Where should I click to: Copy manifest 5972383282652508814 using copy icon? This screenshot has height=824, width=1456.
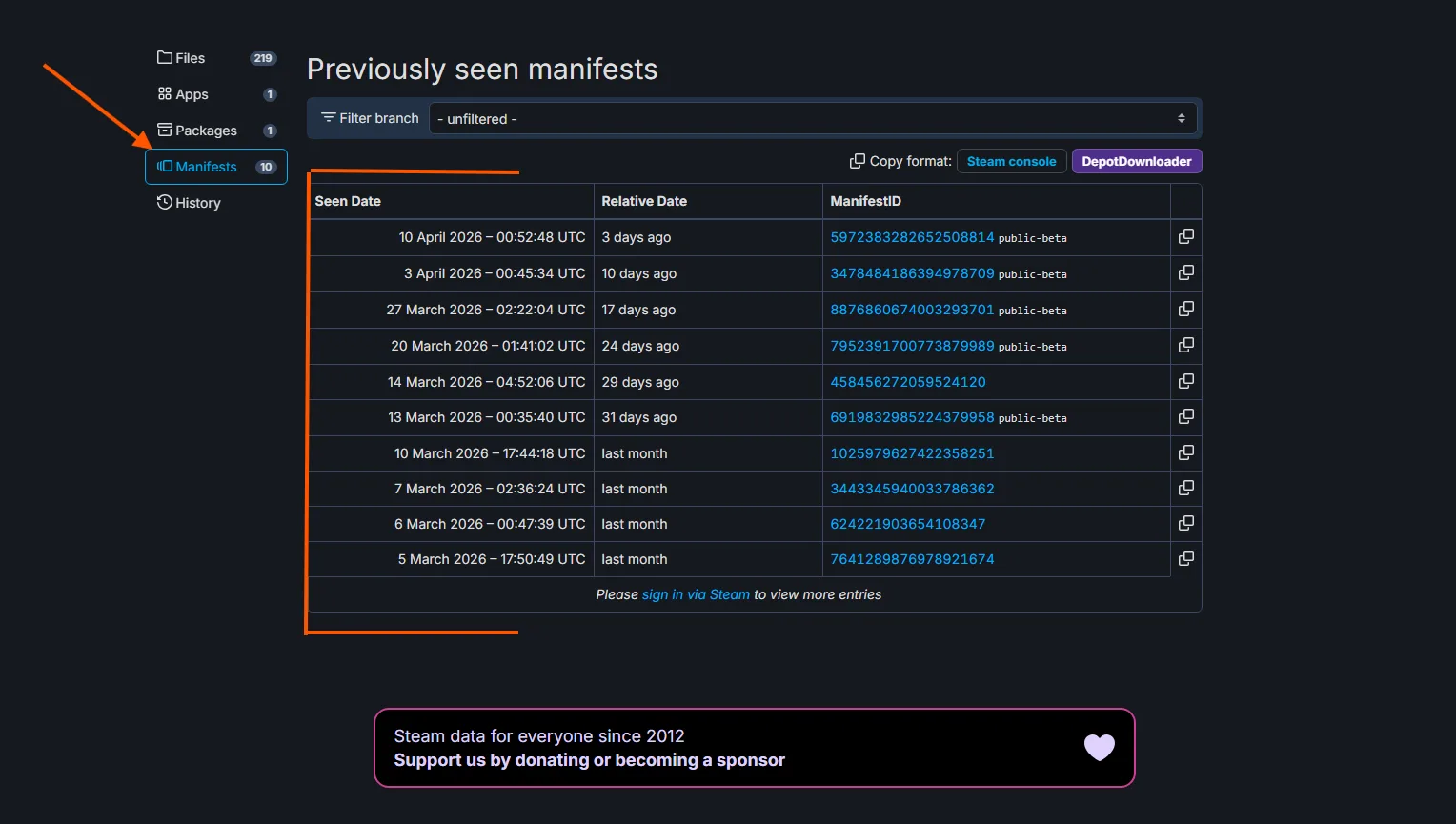(x=1185, y=236)
